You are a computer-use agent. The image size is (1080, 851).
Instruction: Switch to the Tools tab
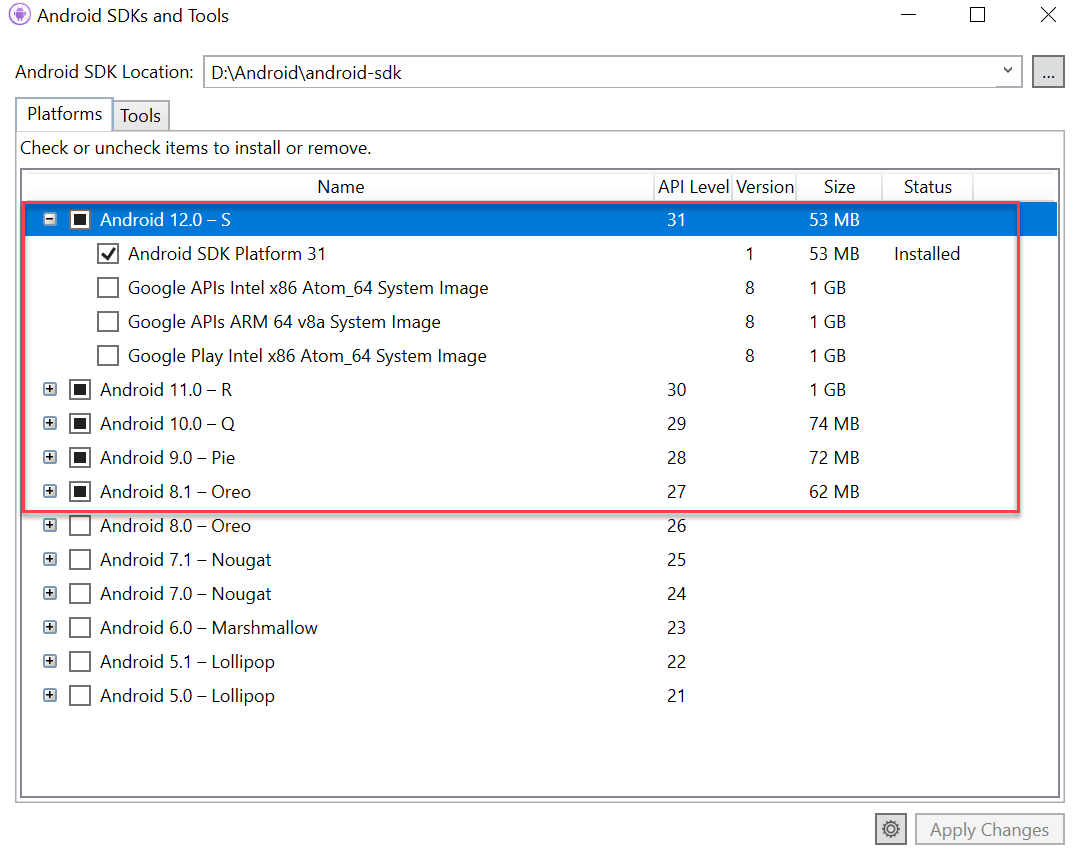(140, 115)
